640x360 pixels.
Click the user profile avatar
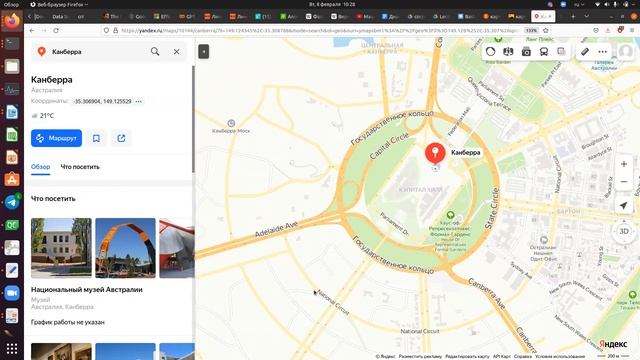point(625,51)
